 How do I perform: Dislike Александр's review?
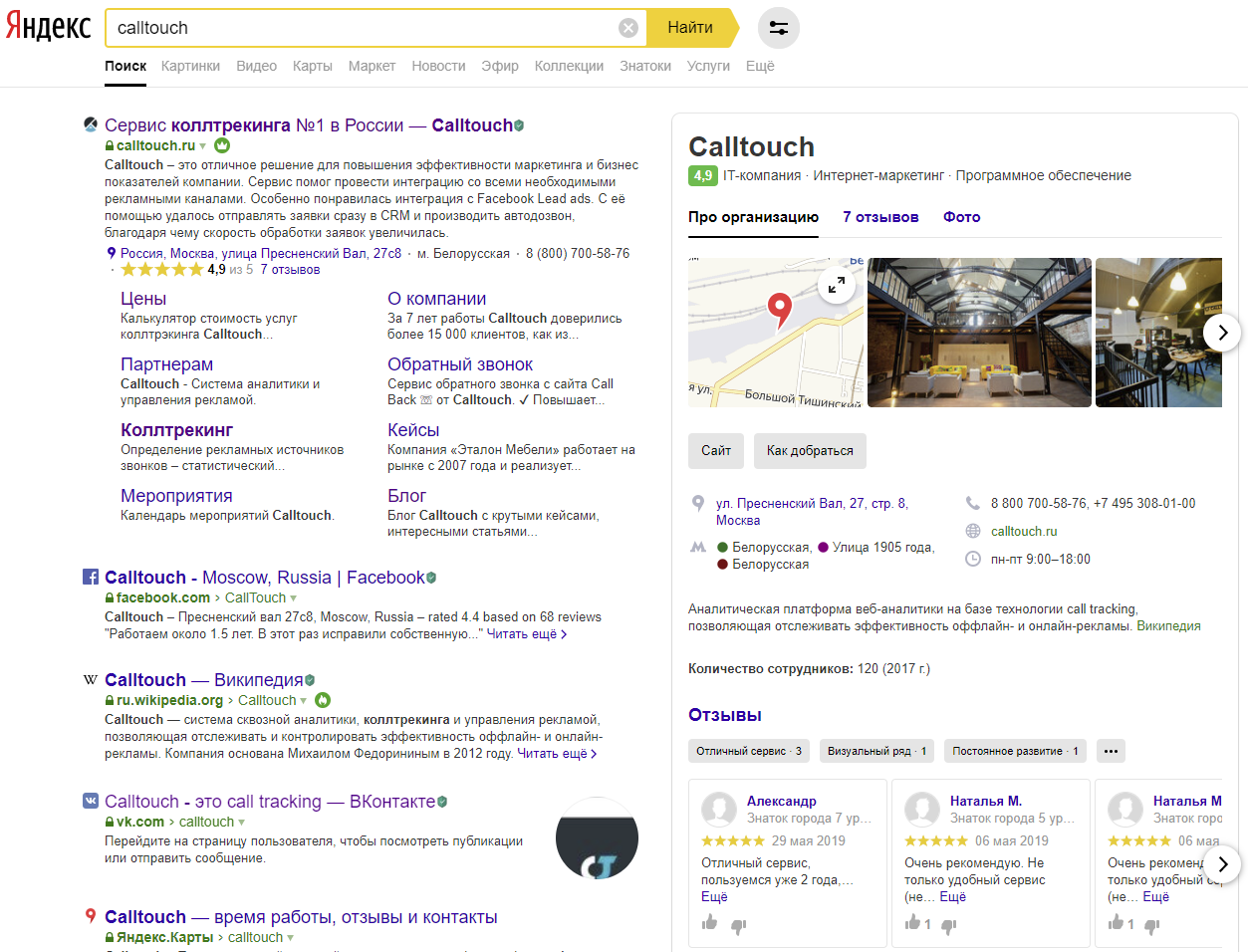point(739,926)
